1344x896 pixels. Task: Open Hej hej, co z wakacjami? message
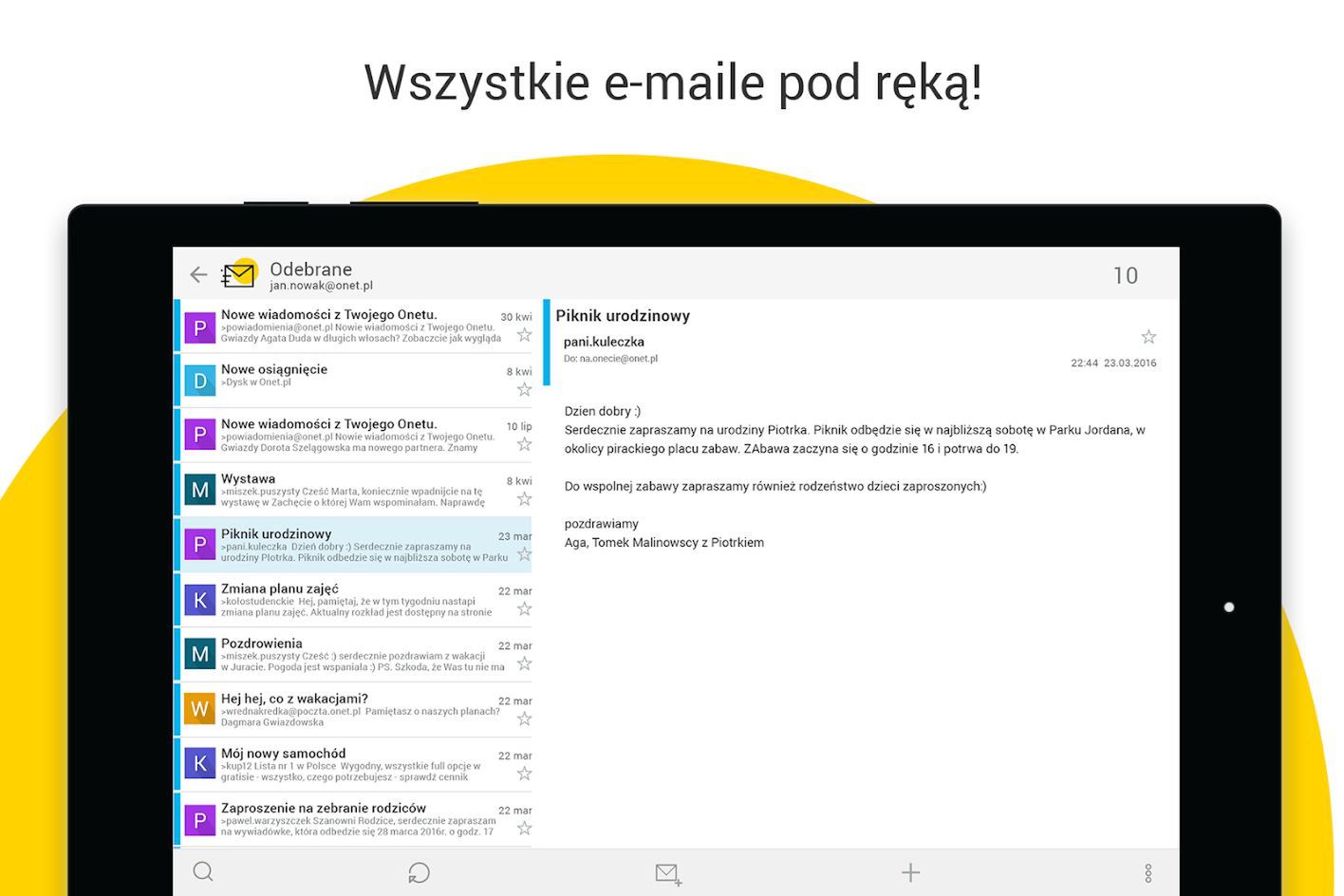pyautogui.click(x=353, y=710)
